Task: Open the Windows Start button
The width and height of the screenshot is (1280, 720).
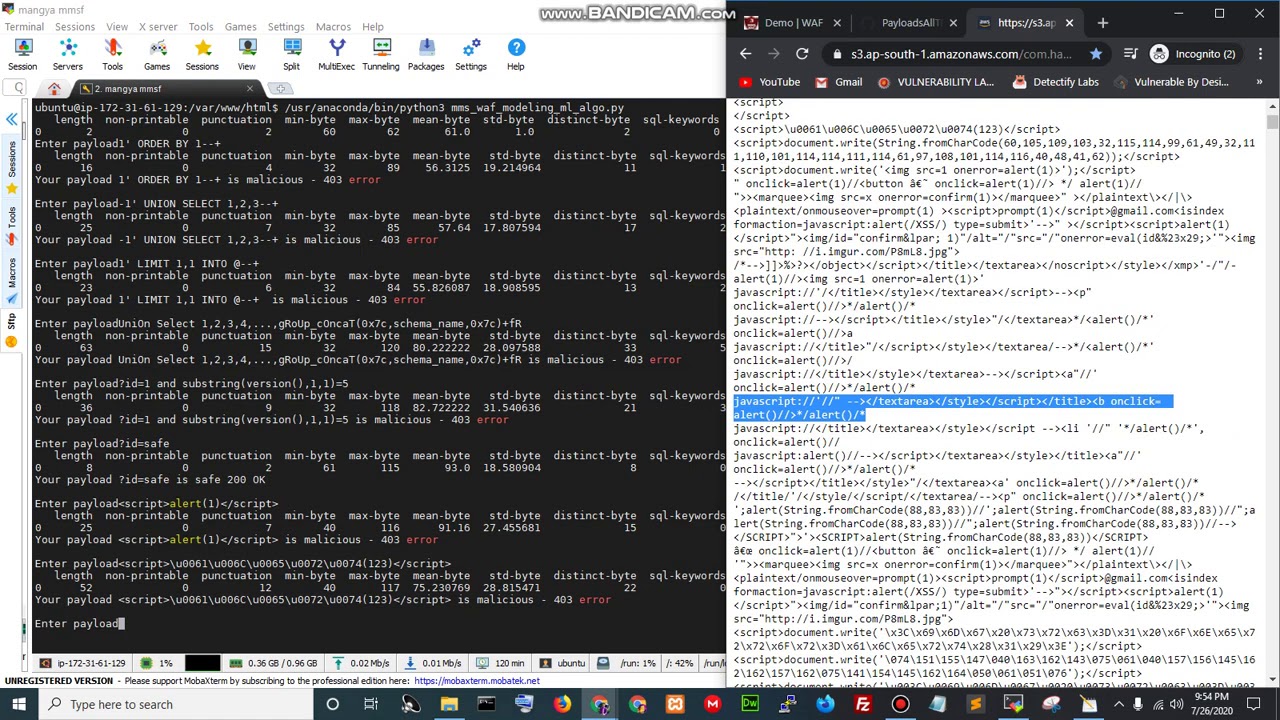Action: pos(19,704)
